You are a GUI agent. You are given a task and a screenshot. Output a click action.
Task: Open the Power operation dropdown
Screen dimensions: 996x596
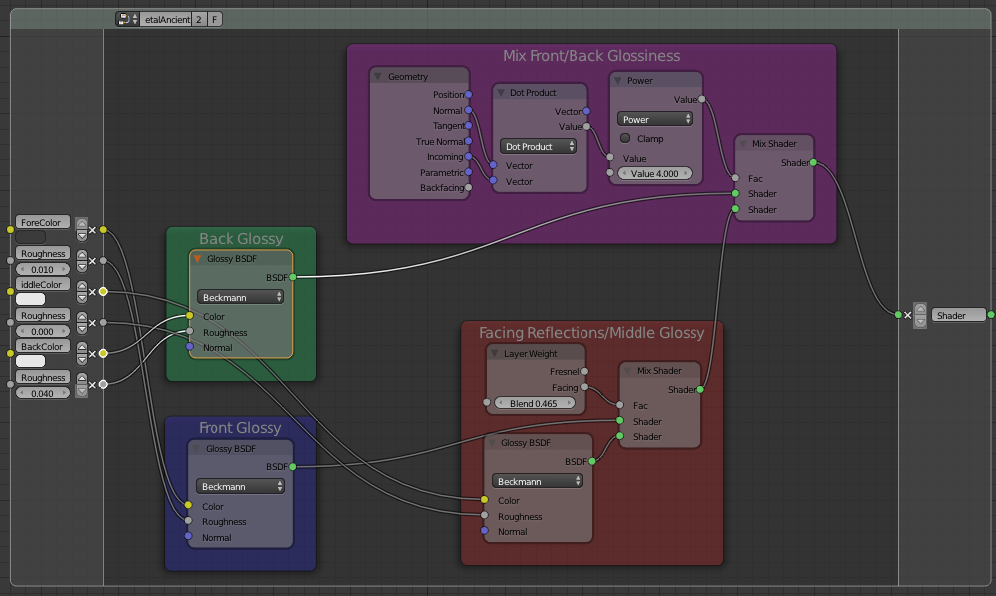pyautogui.click(x=655, y=119)
